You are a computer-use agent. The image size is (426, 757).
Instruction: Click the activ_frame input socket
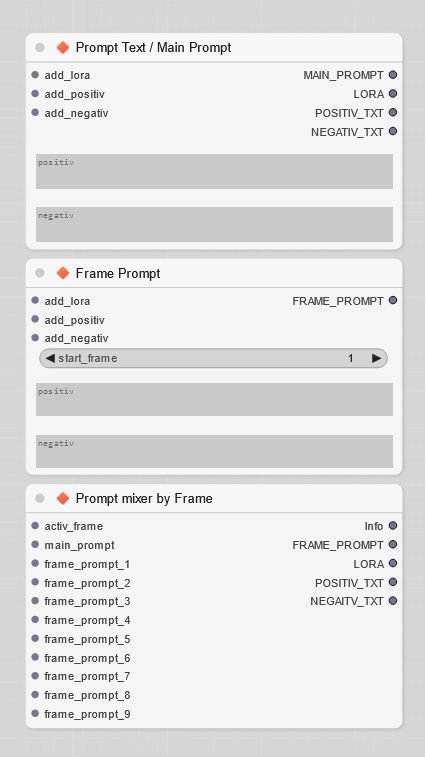click(35, 526)
